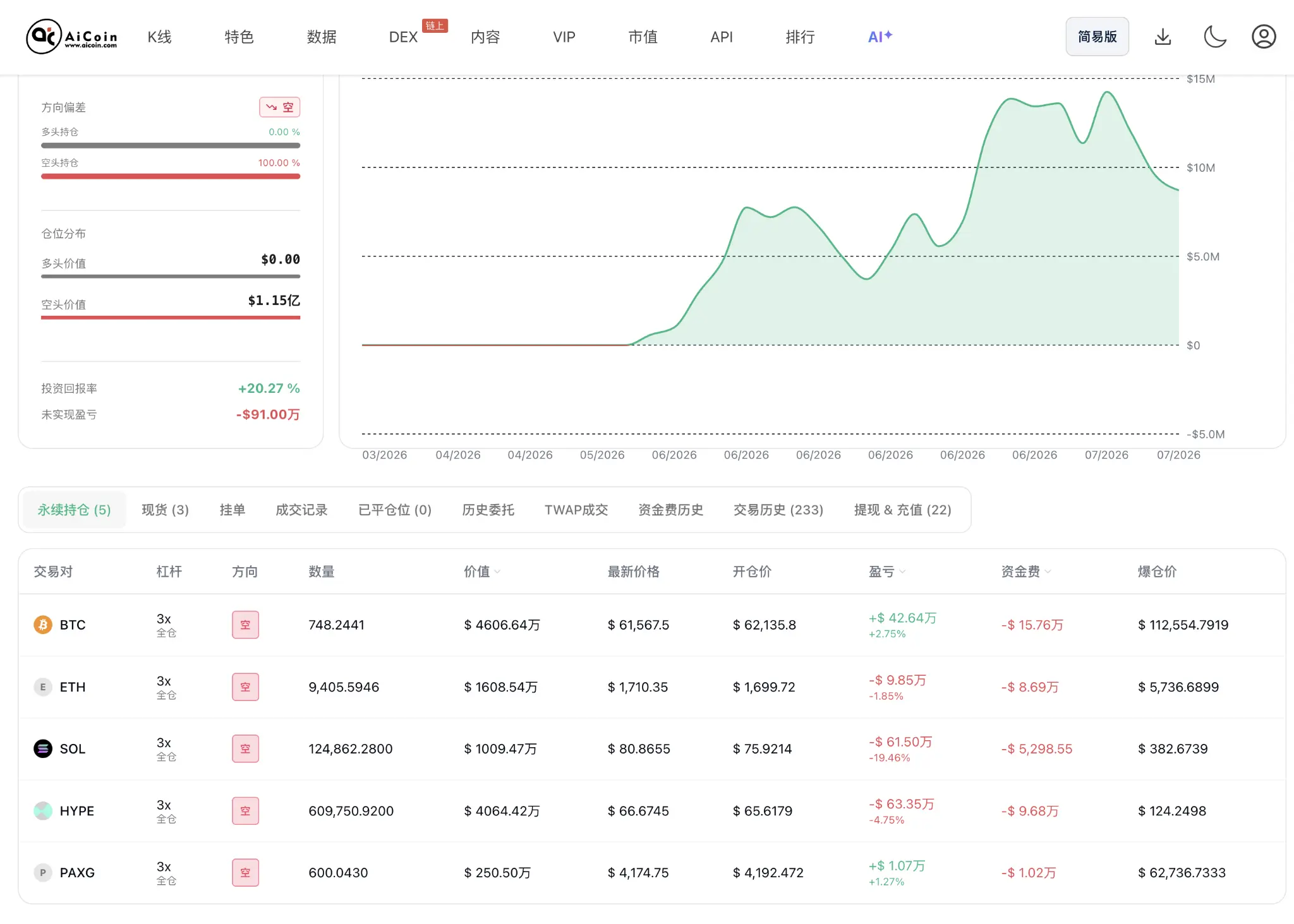The width and height of the screenshot is (1294, 924).
Task: Open the 市值 menu
Action: [x=643, y=37]
